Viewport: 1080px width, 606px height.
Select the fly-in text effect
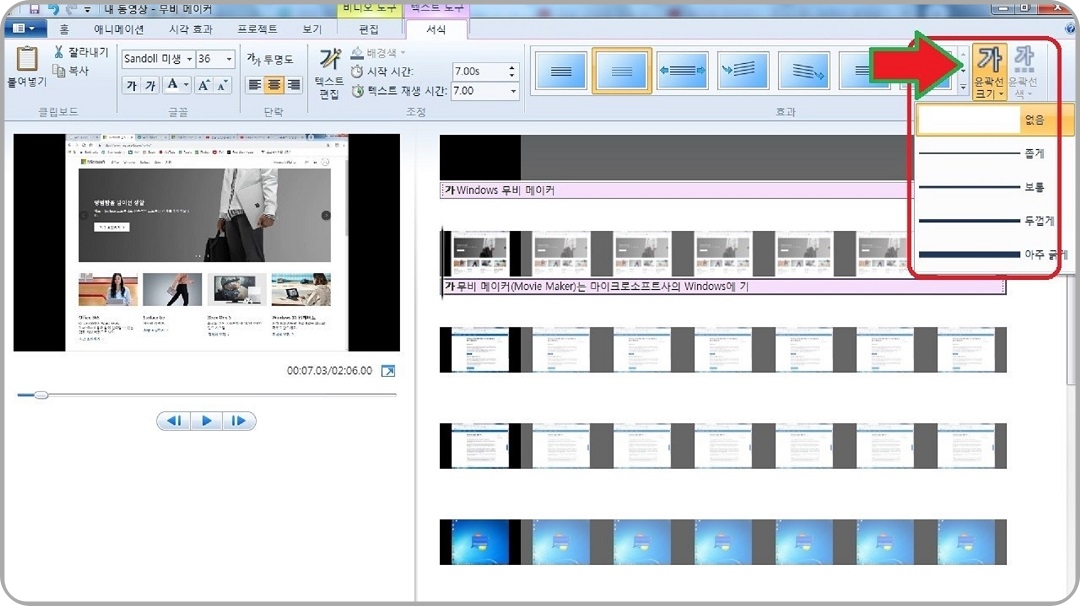click(742, 70)
